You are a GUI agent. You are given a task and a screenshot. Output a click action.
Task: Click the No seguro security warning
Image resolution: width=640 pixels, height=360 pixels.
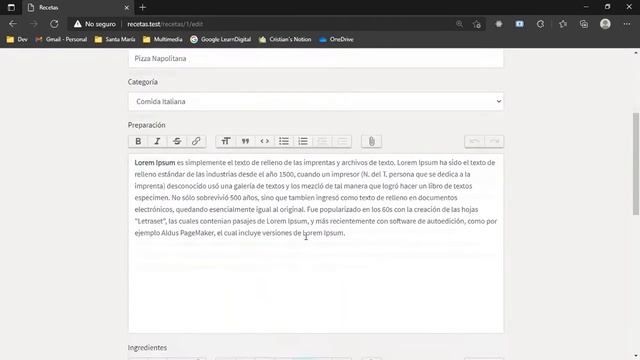tap(95, 24)
